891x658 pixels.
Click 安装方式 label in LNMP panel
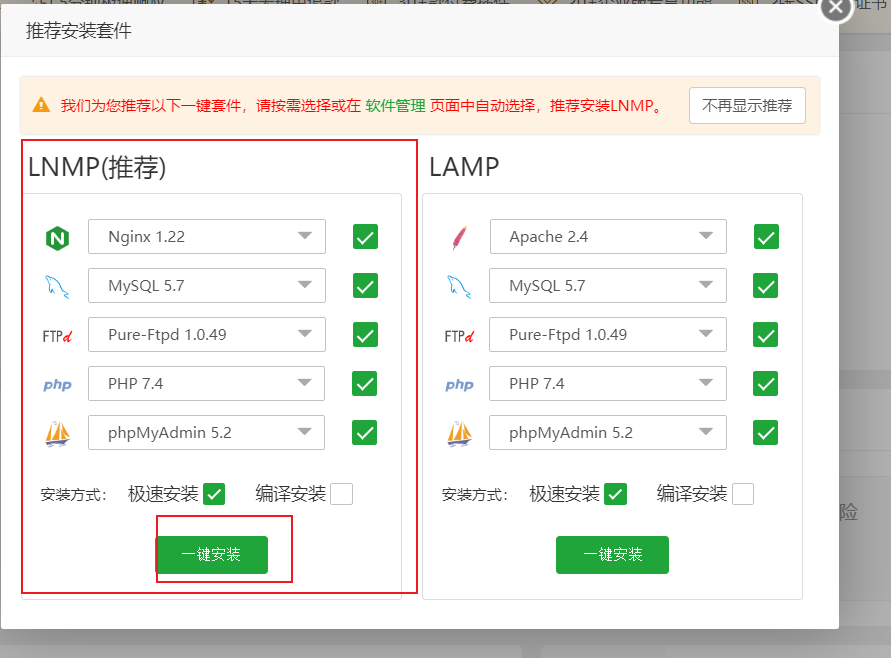click(74, 495)
